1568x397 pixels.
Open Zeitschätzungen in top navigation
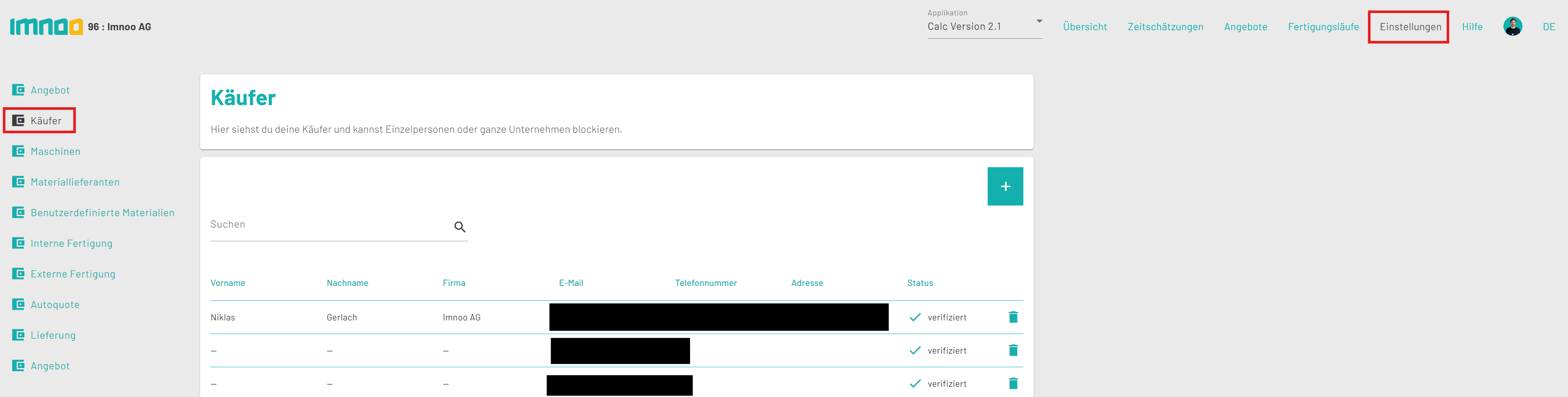pos(1165,27)
